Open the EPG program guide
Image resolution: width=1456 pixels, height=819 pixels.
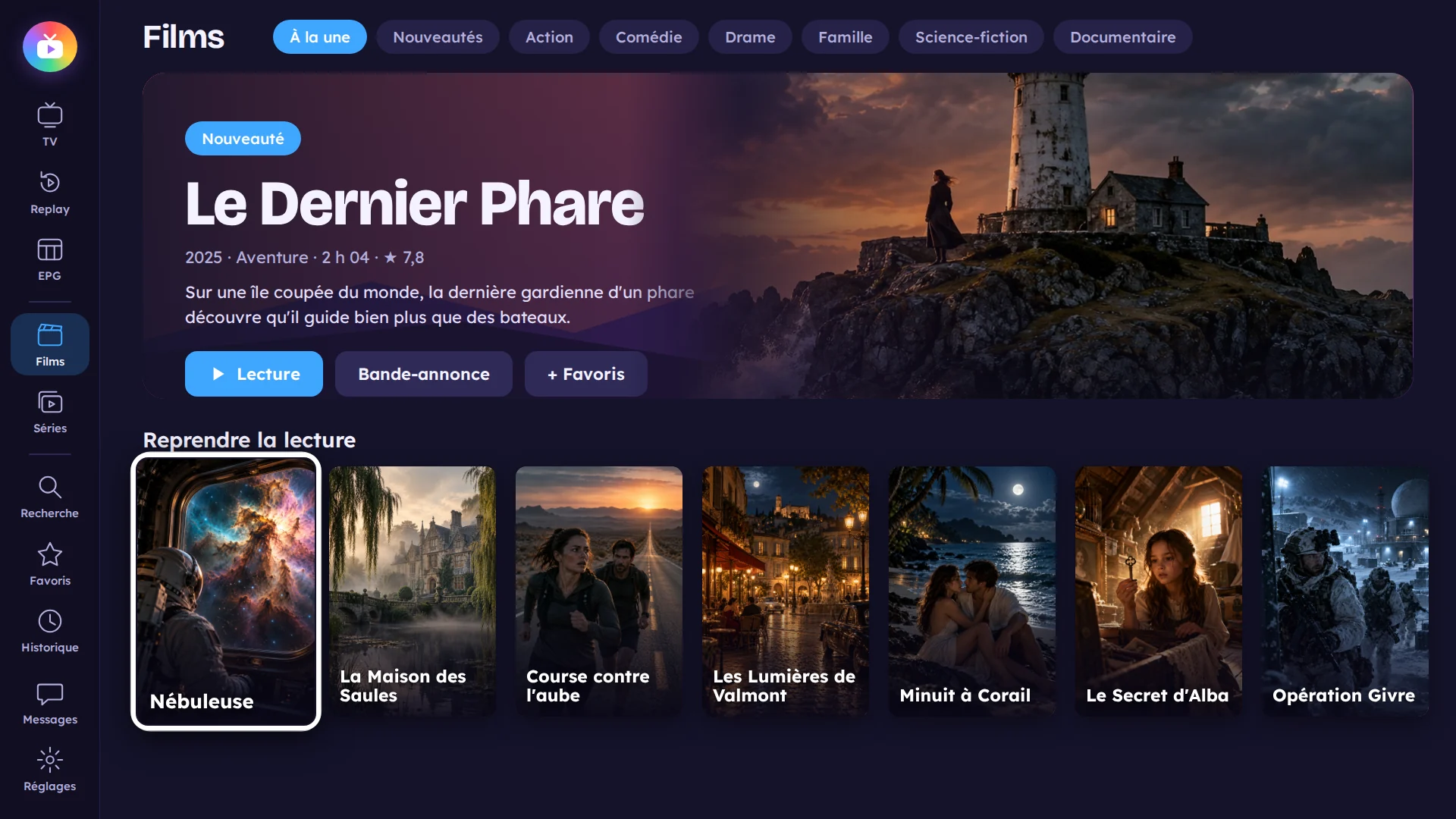pos(50,259)
